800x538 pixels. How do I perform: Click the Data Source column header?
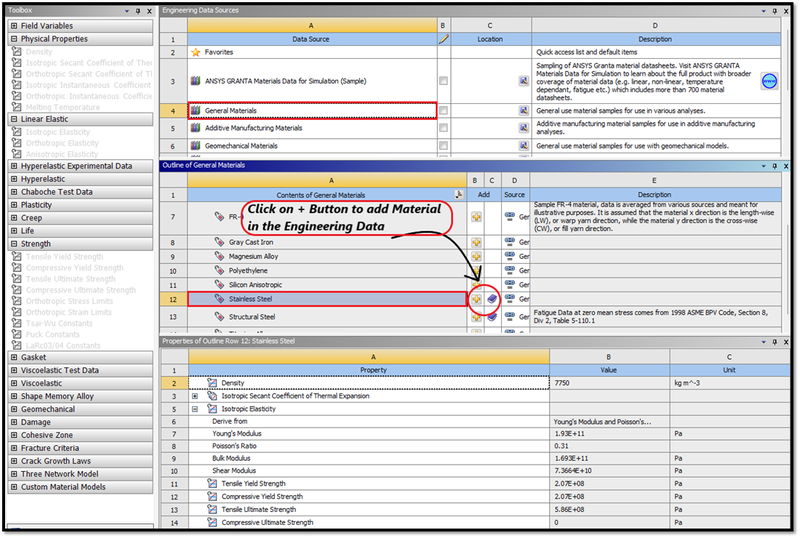tap(312, 39)
